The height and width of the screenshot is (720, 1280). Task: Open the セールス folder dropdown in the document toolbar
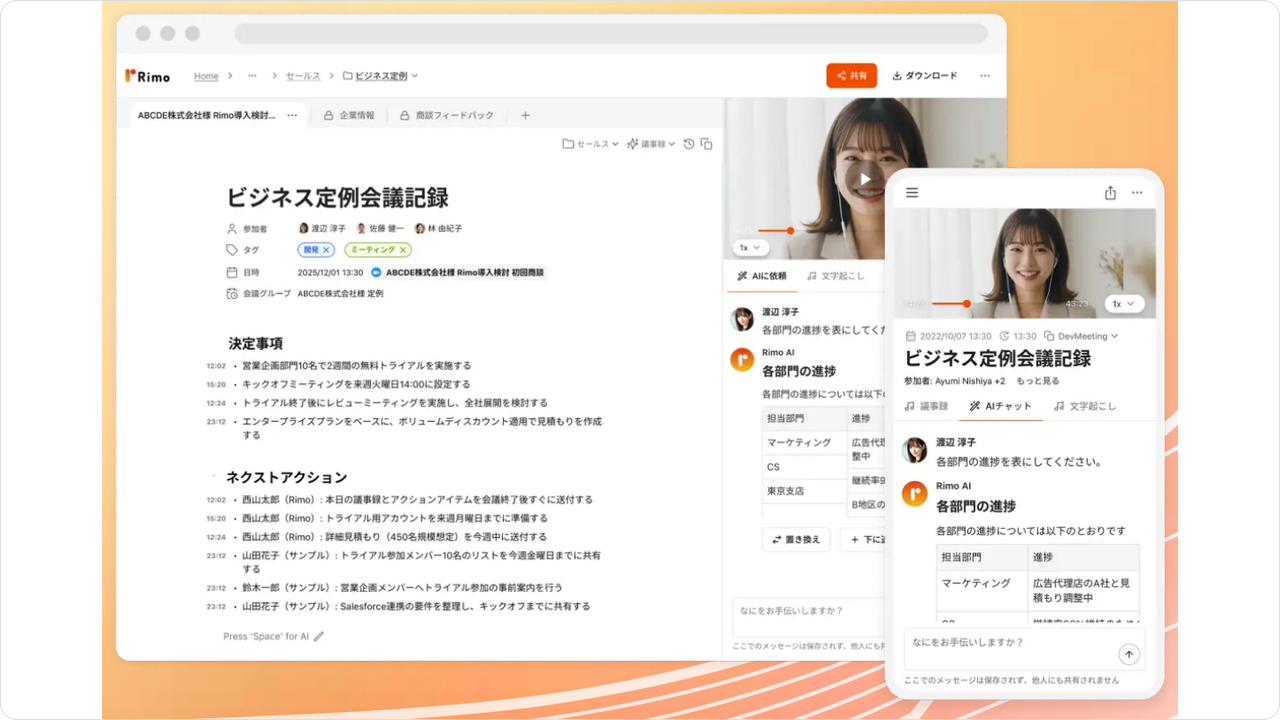(x=591, y=144)
